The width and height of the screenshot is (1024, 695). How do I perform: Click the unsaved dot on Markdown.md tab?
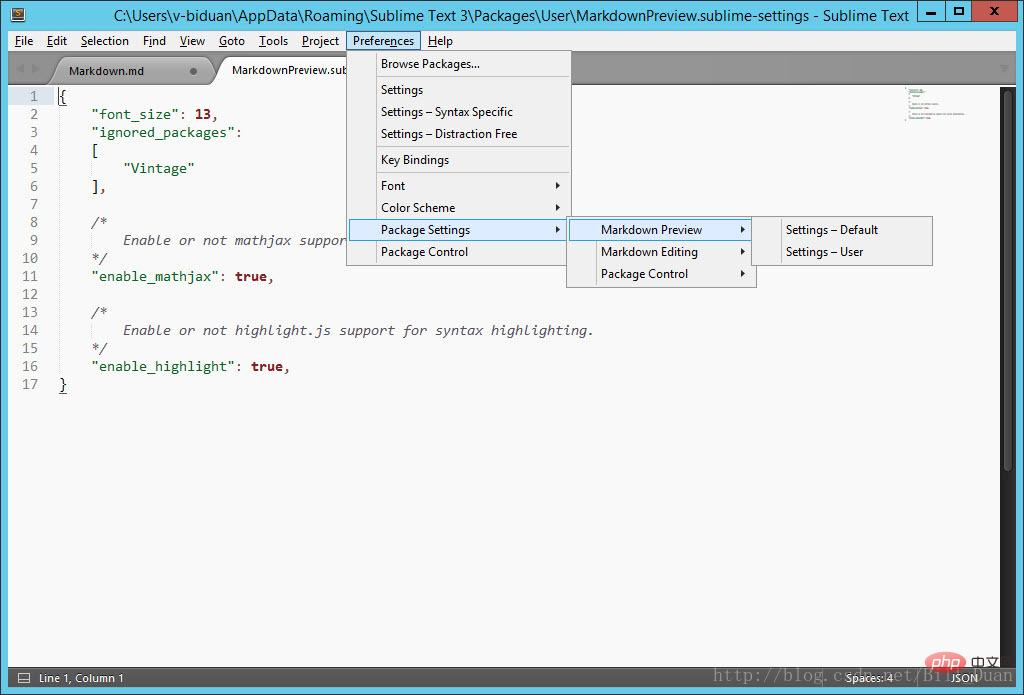(193, 71)
